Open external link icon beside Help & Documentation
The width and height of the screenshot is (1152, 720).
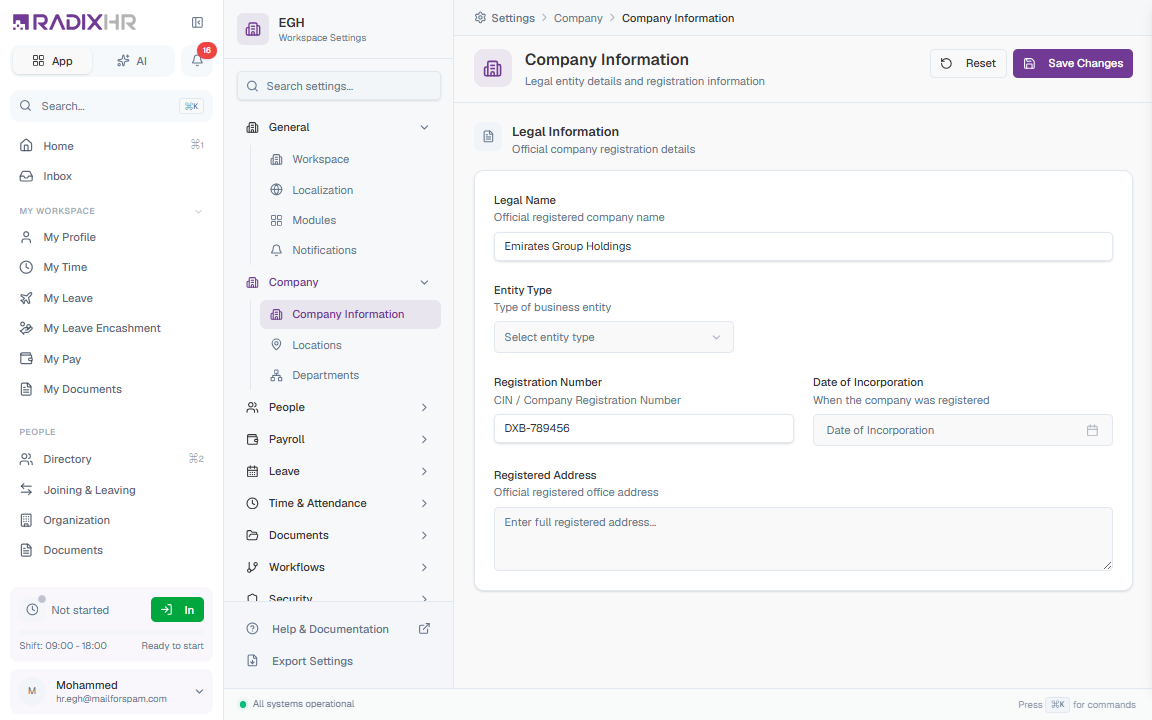(424, 629)
